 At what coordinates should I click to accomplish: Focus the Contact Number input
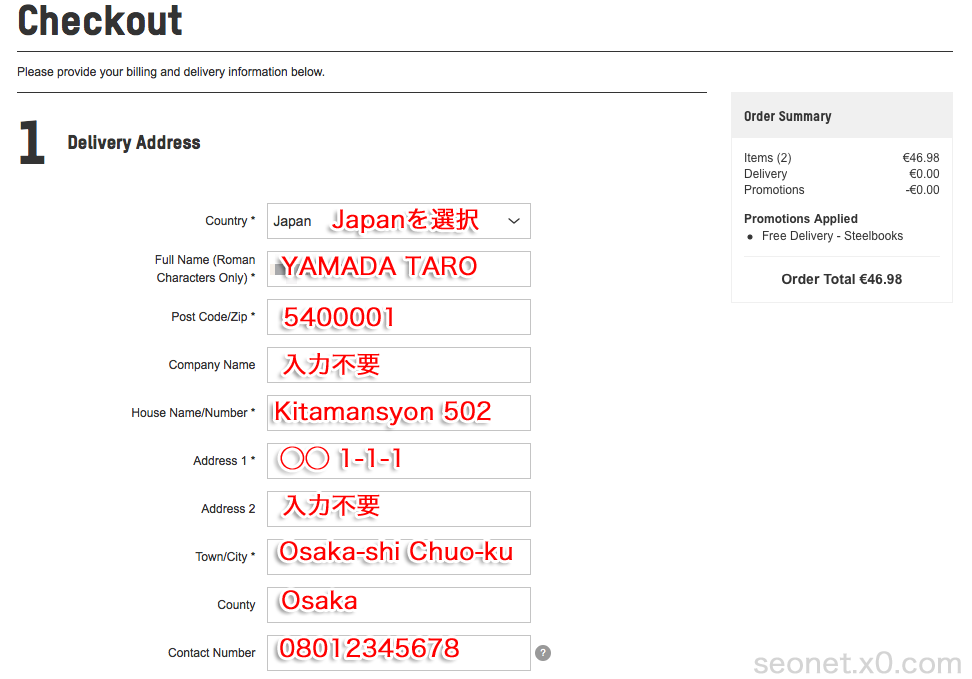coord(398,653)
